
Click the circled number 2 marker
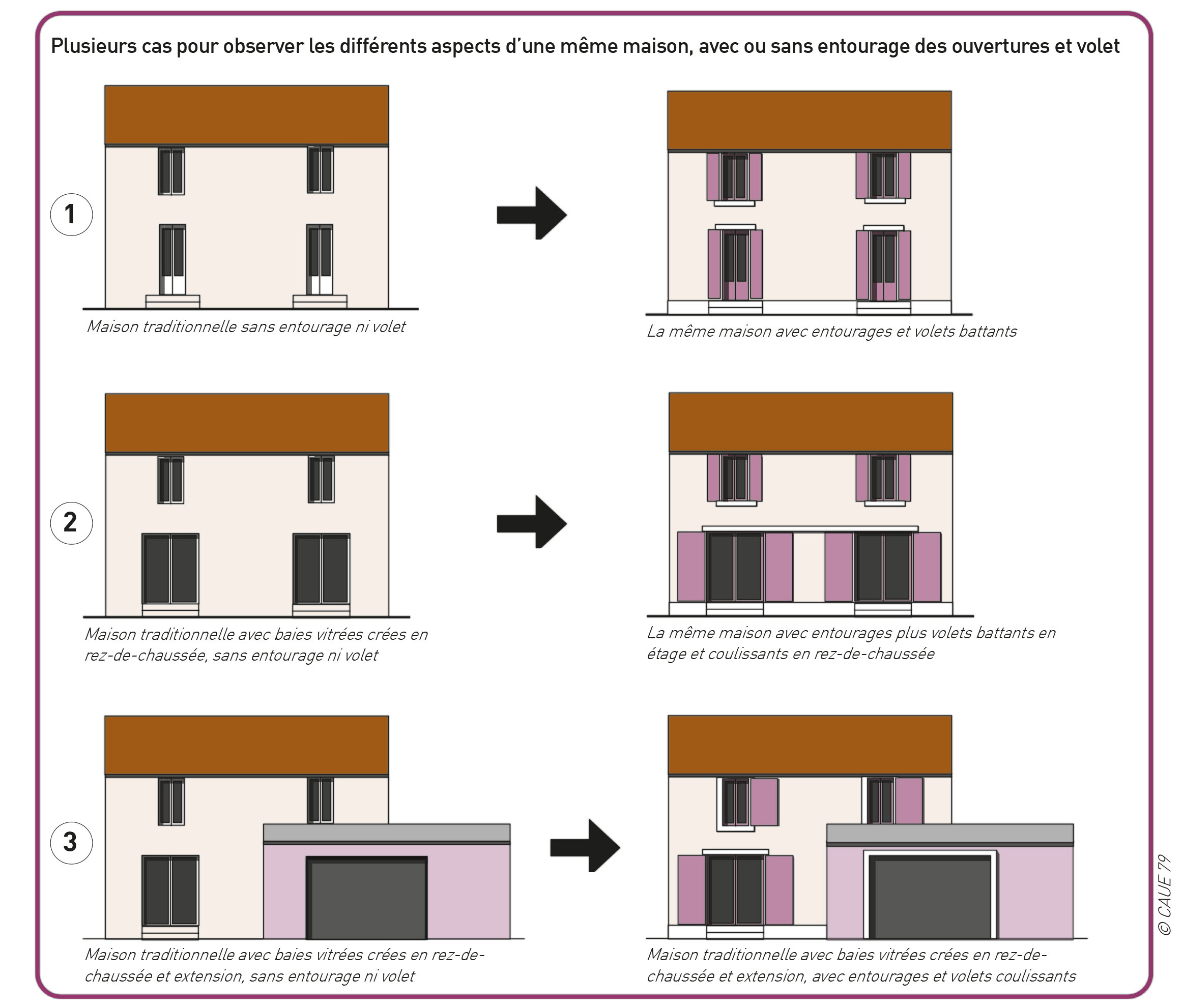(71, 522)
